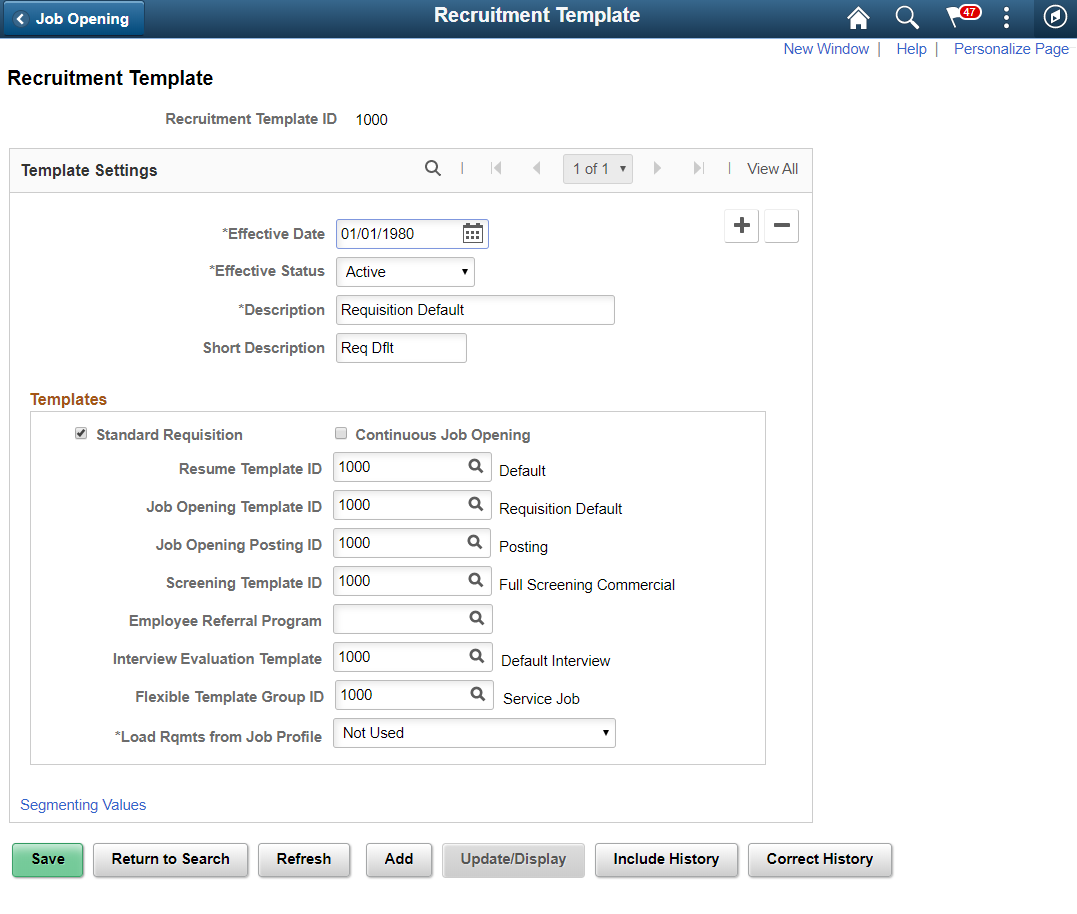
Task: Open the Effective Date calendar picker
Action: (473, 233)
